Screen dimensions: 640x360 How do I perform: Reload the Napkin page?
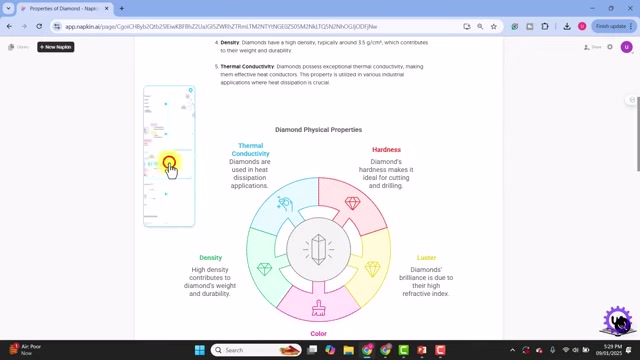[39, 26]
